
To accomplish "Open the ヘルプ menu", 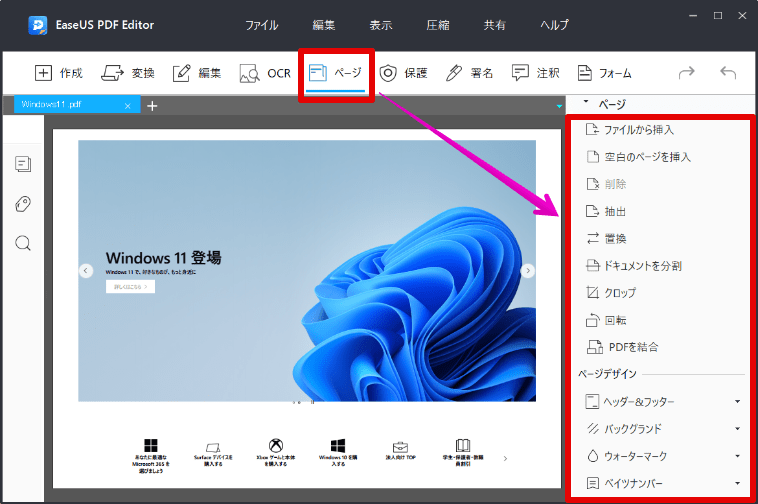I will click(554, 25).
